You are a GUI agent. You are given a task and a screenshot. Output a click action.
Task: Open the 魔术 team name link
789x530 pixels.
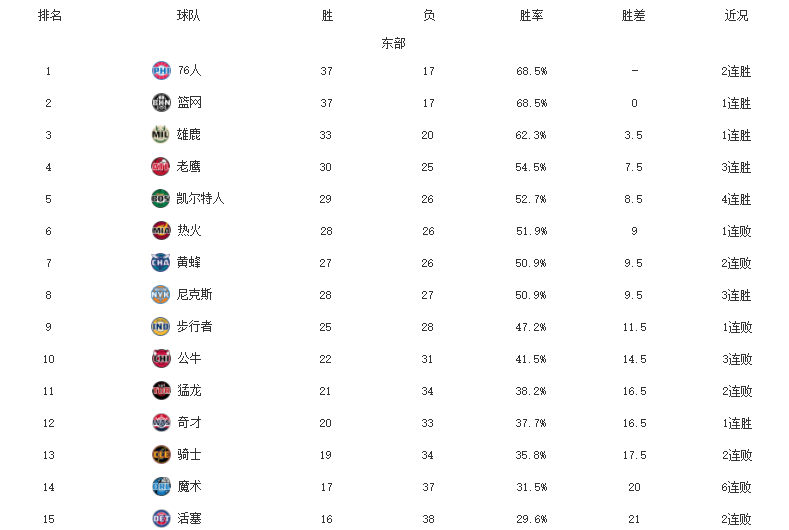pyautogui.click(x=189, y=486)
